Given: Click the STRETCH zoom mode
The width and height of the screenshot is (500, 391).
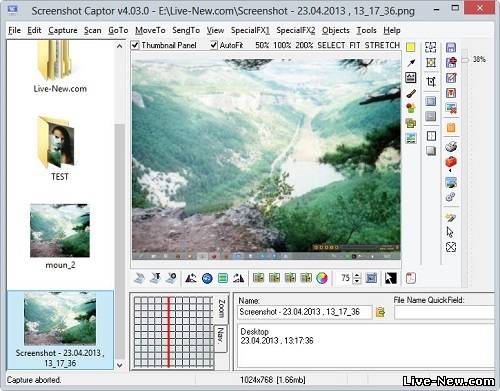Looking at the screenshot, I should point(382,45).
